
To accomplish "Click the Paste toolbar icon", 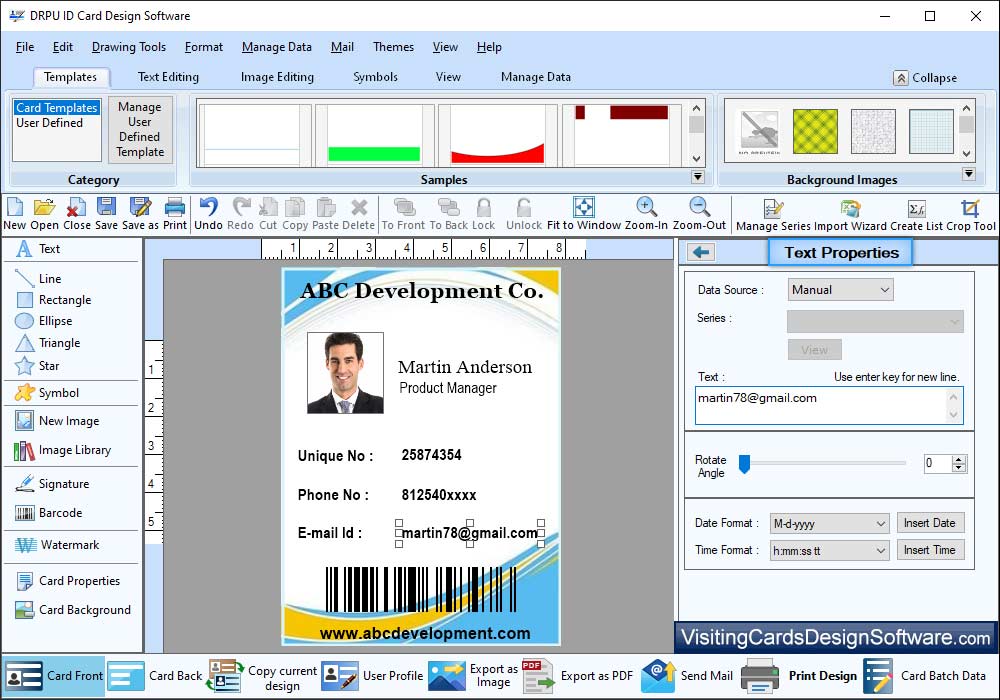I will pyautogui.click(x=325, y=214).
